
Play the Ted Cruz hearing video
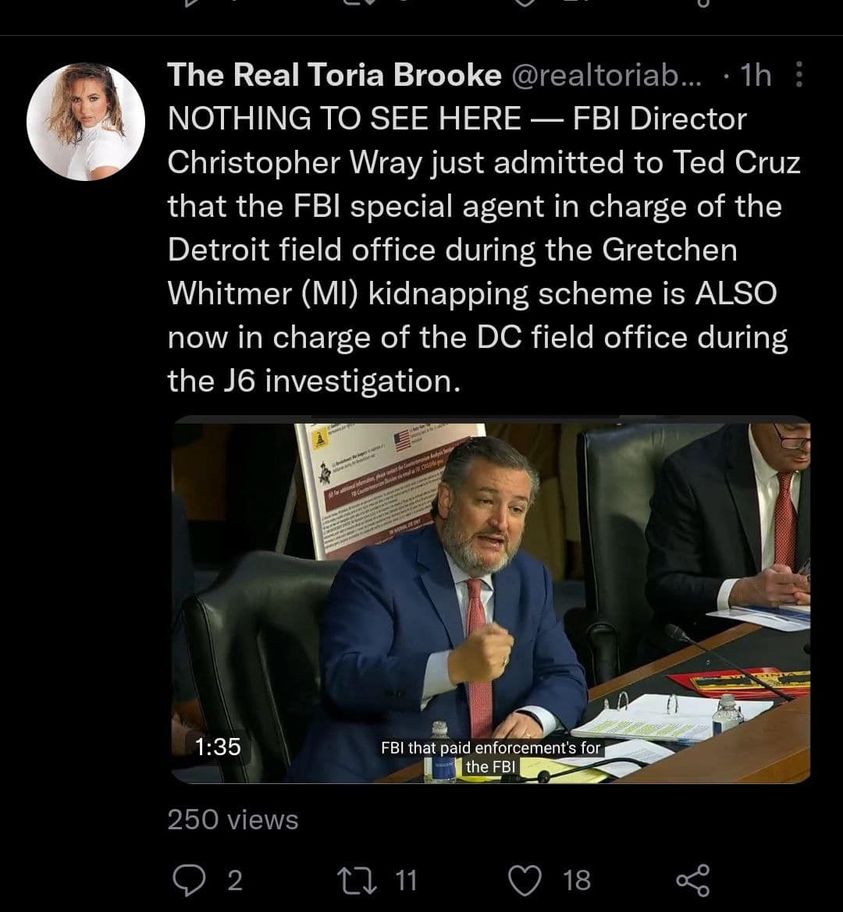click(490, 600)
